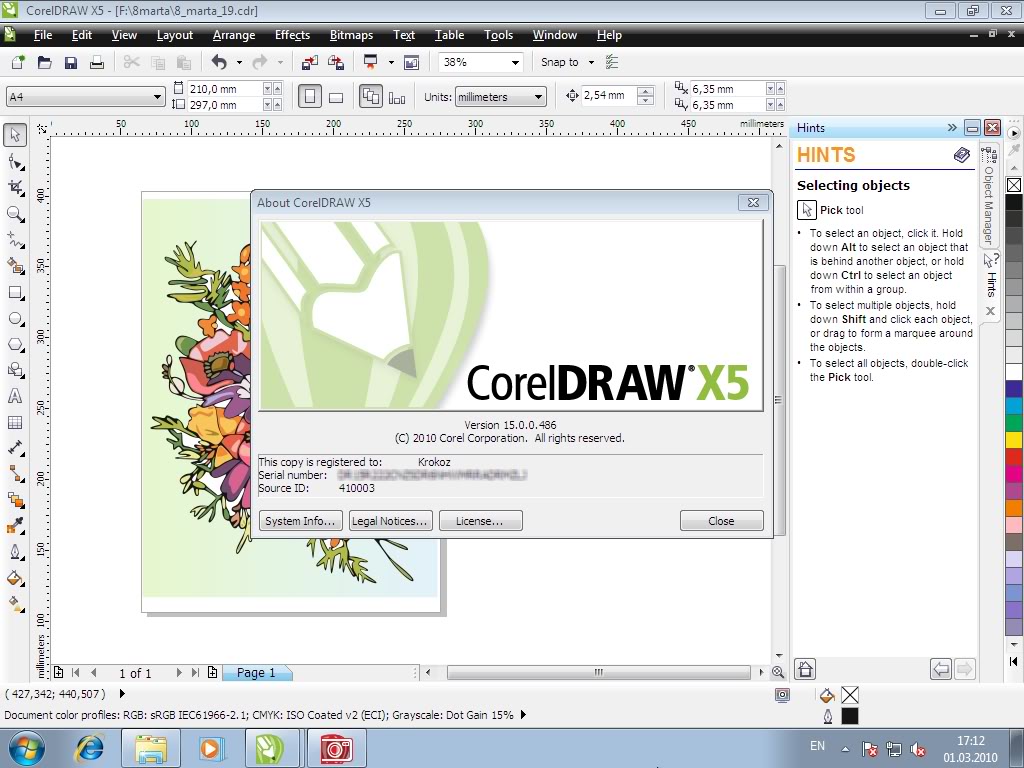The image size is (1024, 768).
Task: Select the Dimension tool
Action: click(x=15, y=448)
